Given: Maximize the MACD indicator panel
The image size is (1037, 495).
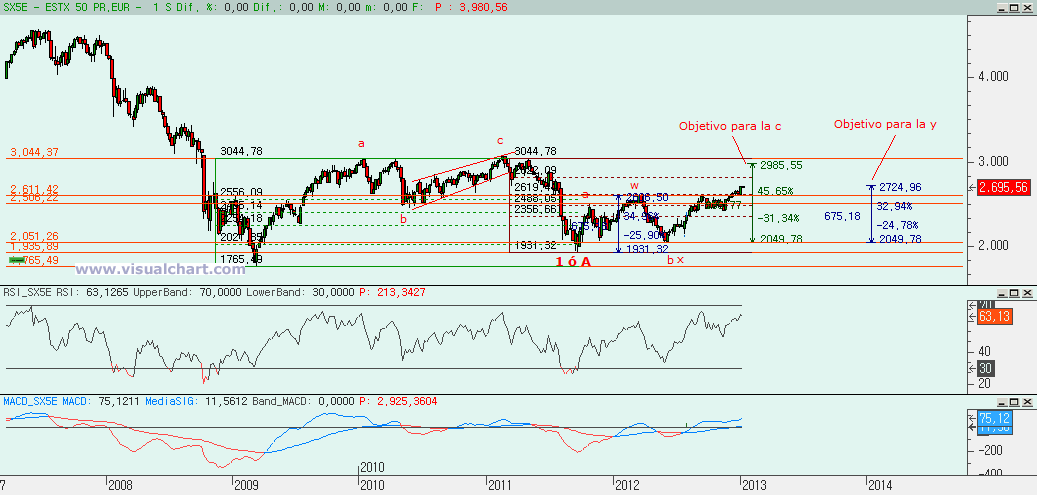Looking at the screenshot, I should (x=1014, y=402).
